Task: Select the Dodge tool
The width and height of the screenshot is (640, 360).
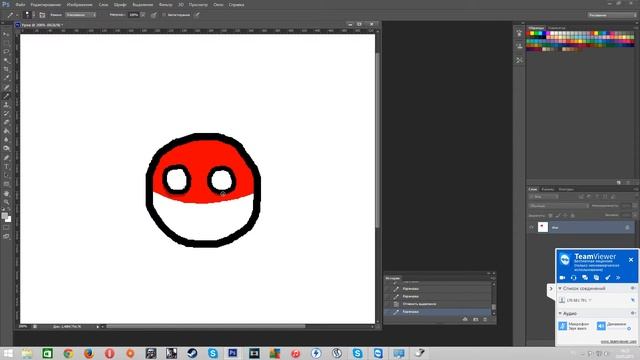Action: (6, 149)
